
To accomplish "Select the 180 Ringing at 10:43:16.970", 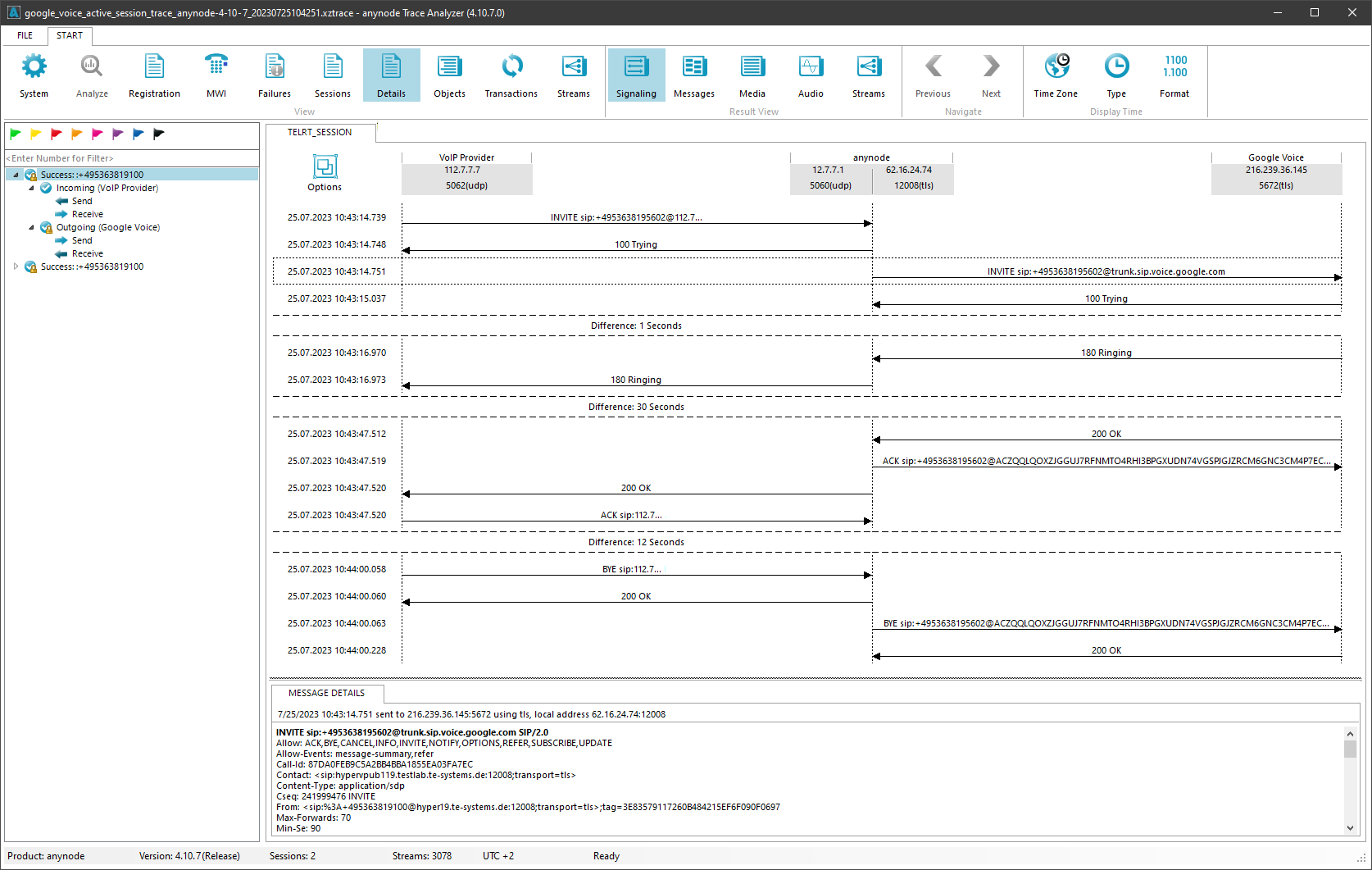I will click(1106, 353).
